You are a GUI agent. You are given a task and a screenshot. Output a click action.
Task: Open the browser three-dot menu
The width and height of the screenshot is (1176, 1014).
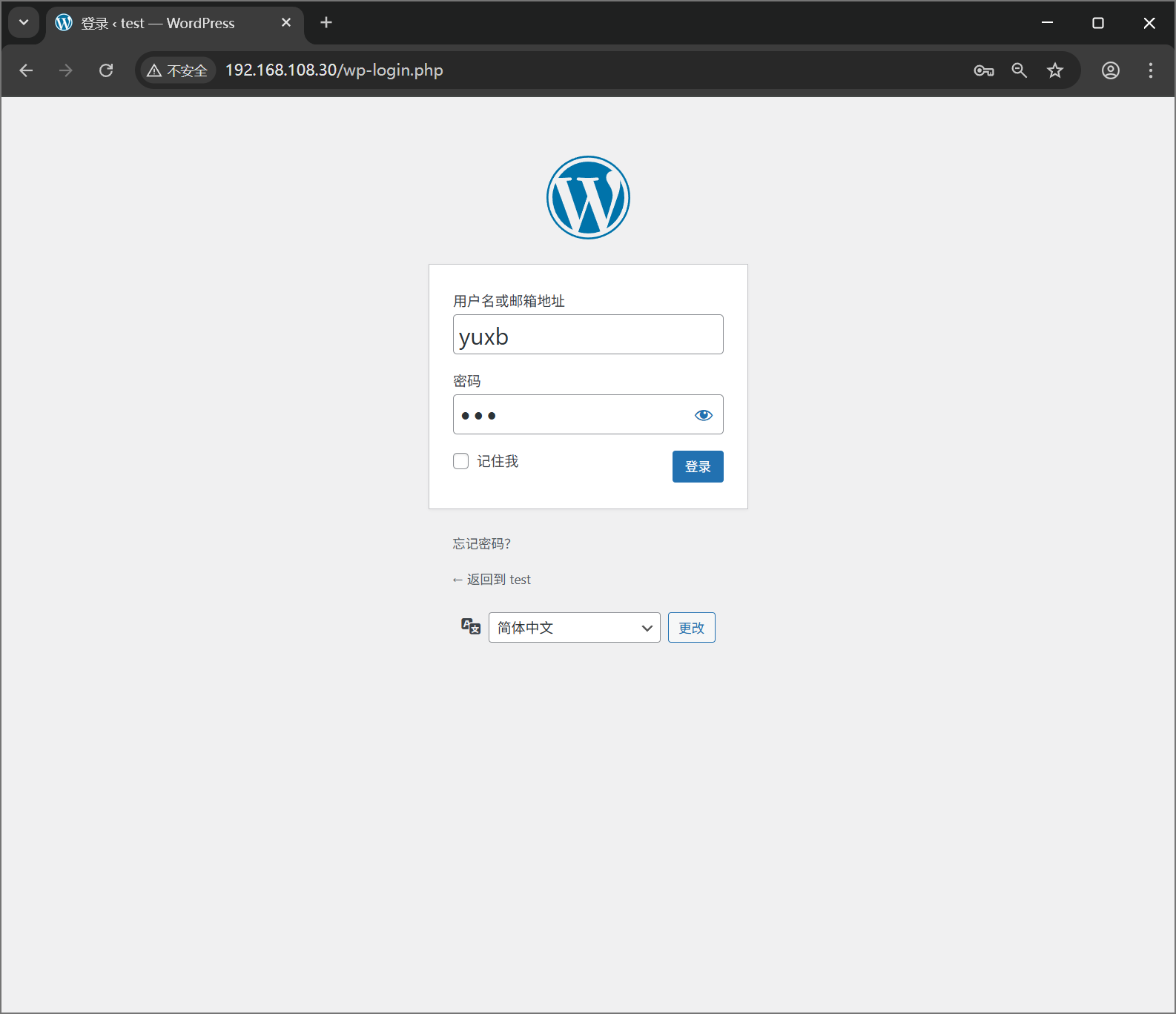1151,70
